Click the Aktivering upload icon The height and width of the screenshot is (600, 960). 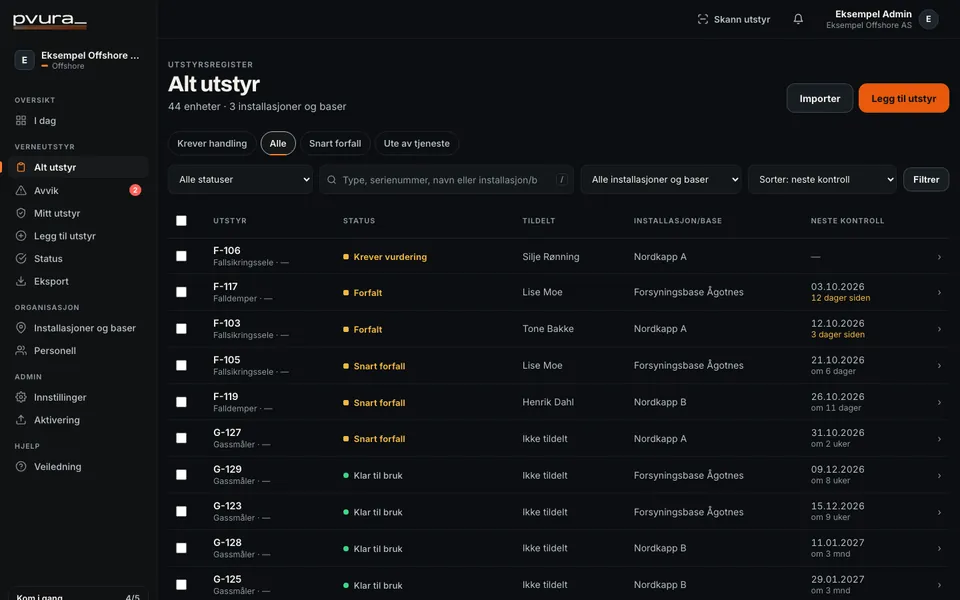pos(21,419)
